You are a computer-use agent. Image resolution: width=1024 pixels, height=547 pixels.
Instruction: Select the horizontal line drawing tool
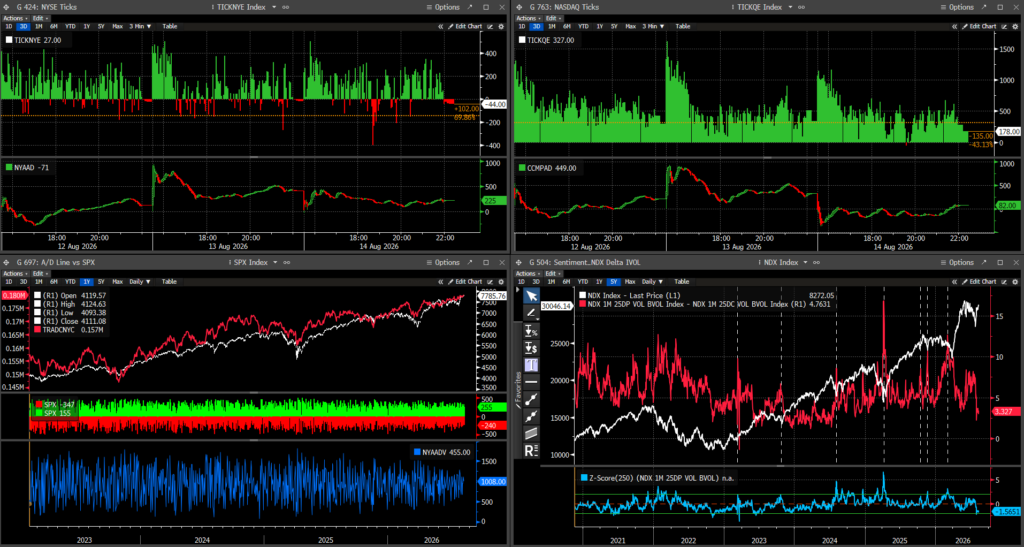(532, 382)
